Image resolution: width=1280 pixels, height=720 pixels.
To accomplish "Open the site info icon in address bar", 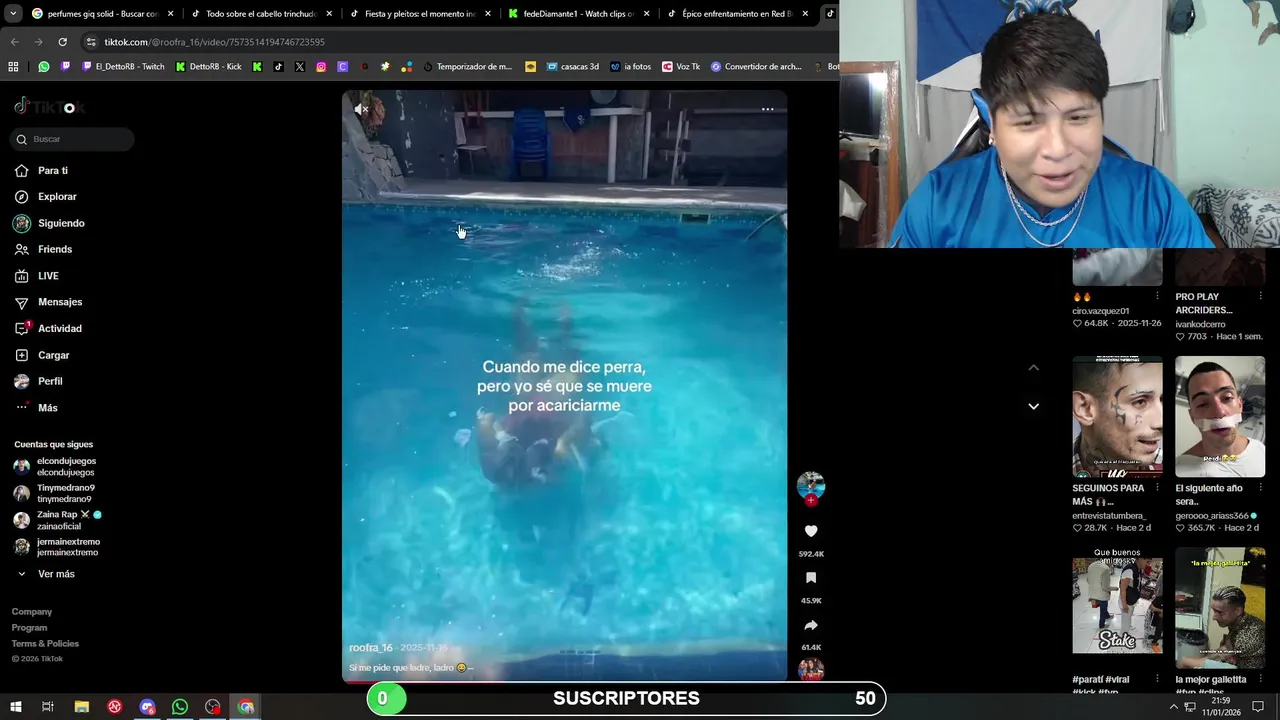I will (91, 42).
